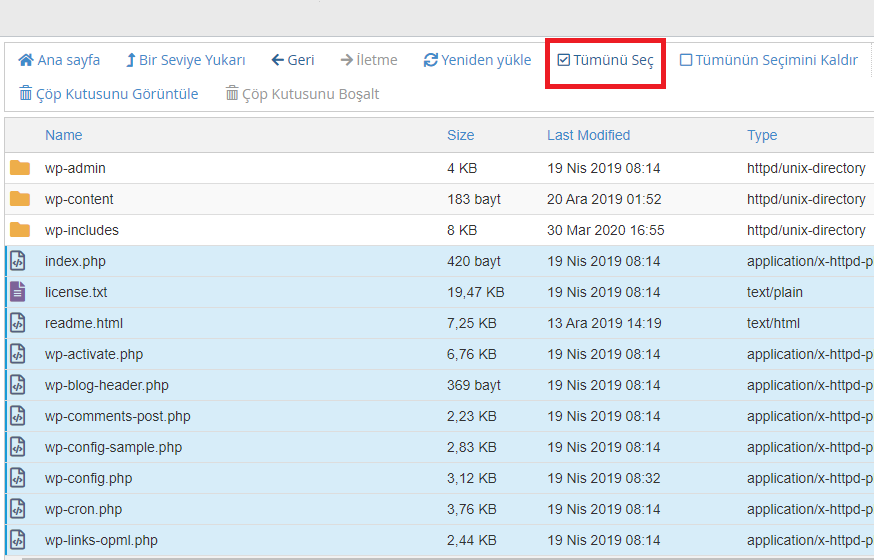Viewport: 874px width, 560px height.
Task: Select the wp-includes folder name
Action: pos(82,230)
